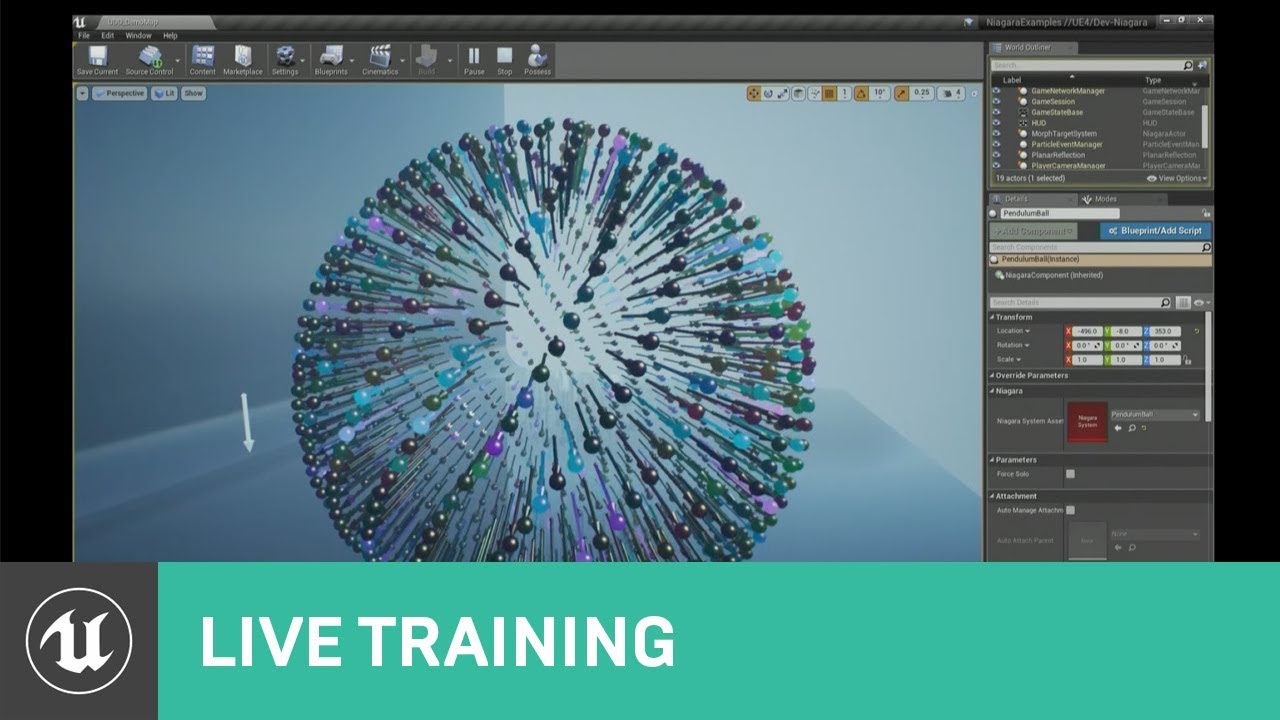Click the Perspective view button

pos(119,93)
